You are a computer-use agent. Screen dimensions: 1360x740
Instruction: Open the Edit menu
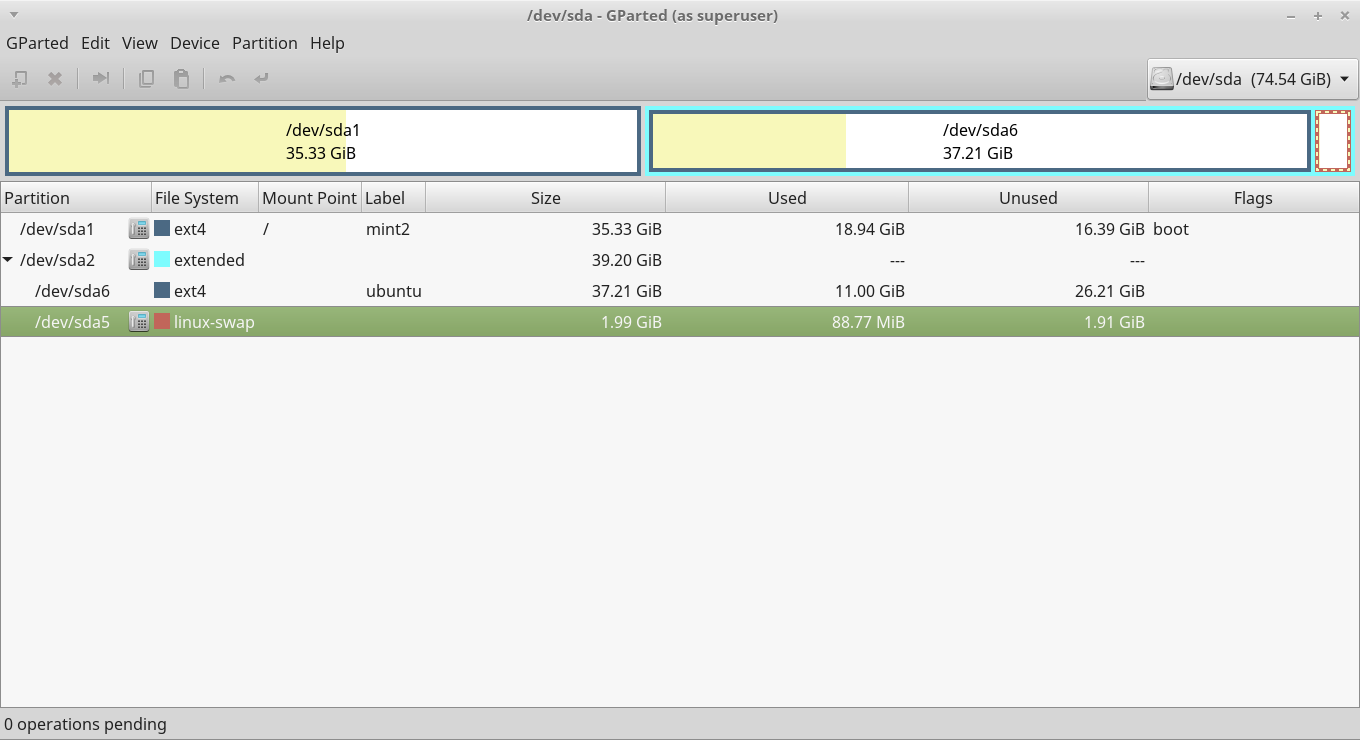pos(95,43)
